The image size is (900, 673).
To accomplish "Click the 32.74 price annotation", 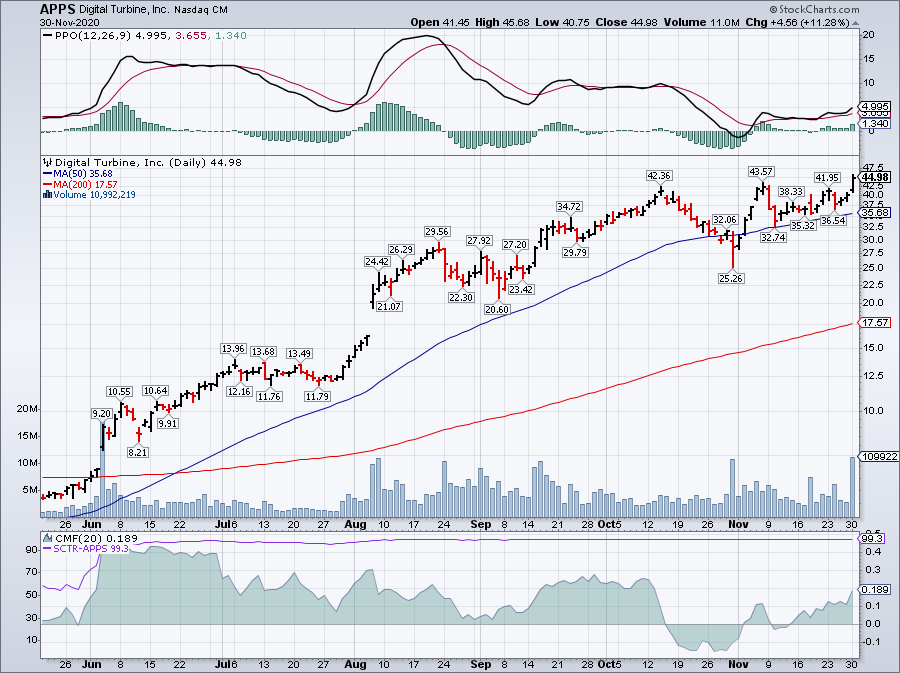I will (773, 238).
